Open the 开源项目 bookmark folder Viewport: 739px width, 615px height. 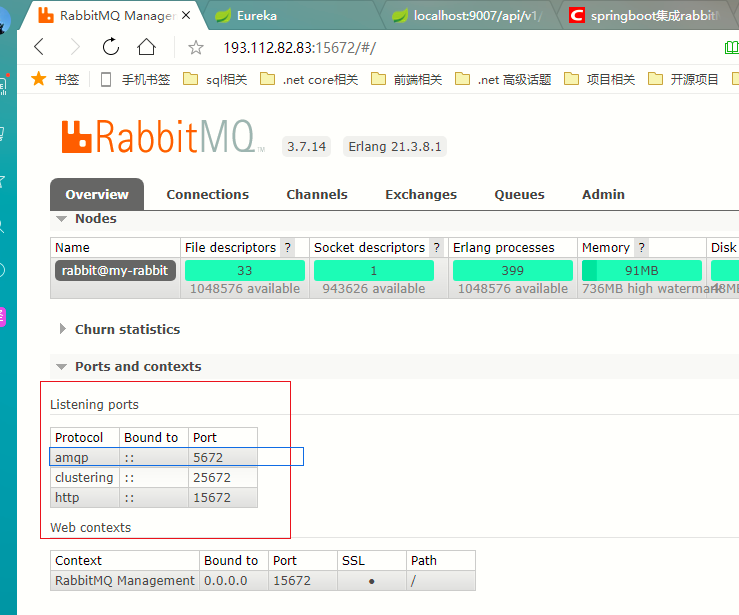click(683, 79)
